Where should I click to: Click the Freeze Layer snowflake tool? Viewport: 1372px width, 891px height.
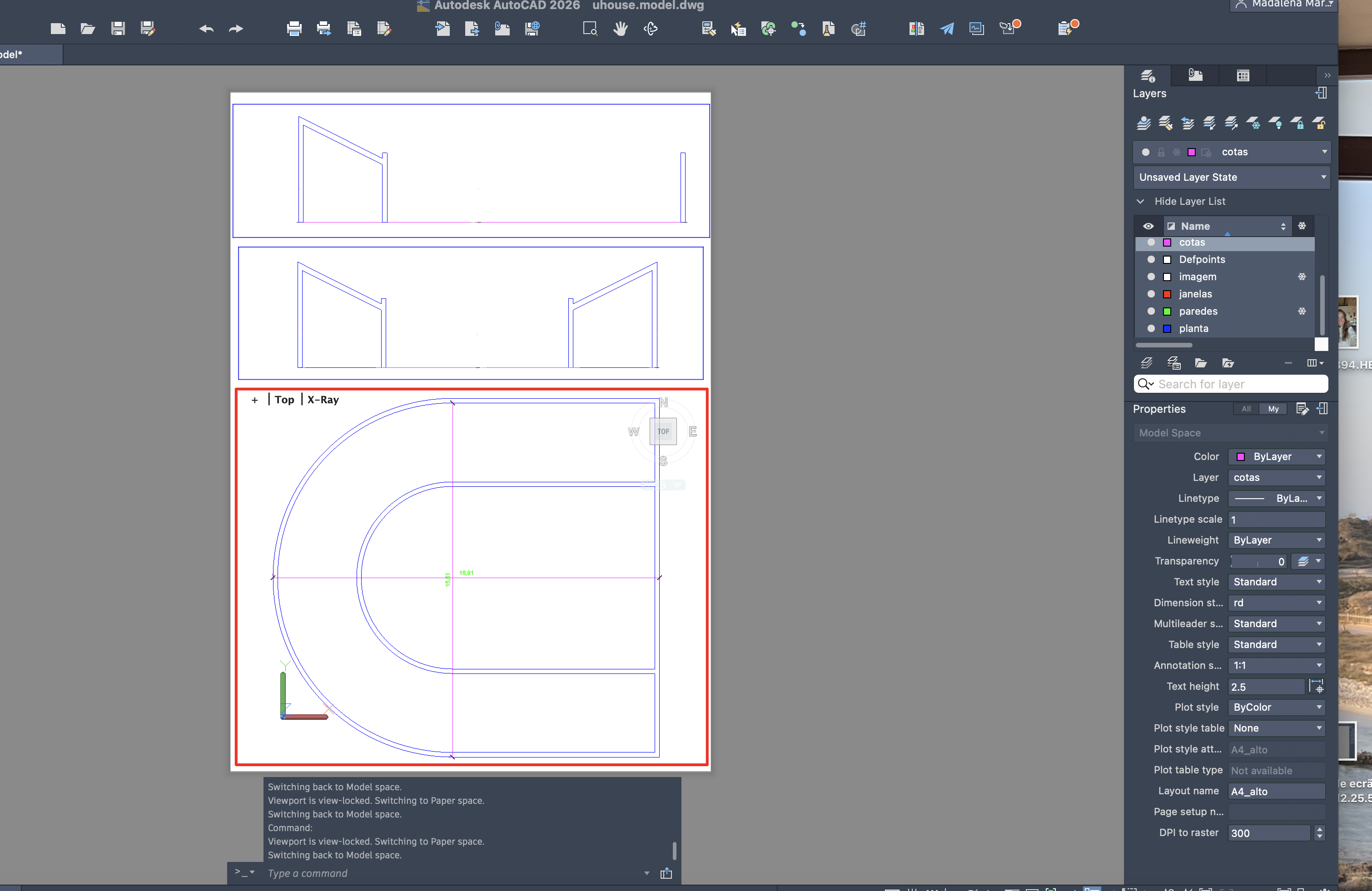(x=1253, y=123)
